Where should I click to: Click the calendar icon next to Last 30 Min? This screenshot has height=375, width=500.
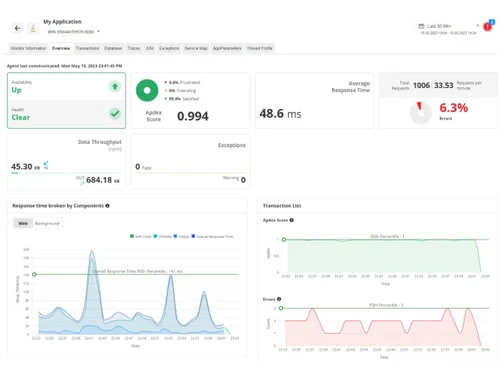pyautogui.click(x=421, y=26)
